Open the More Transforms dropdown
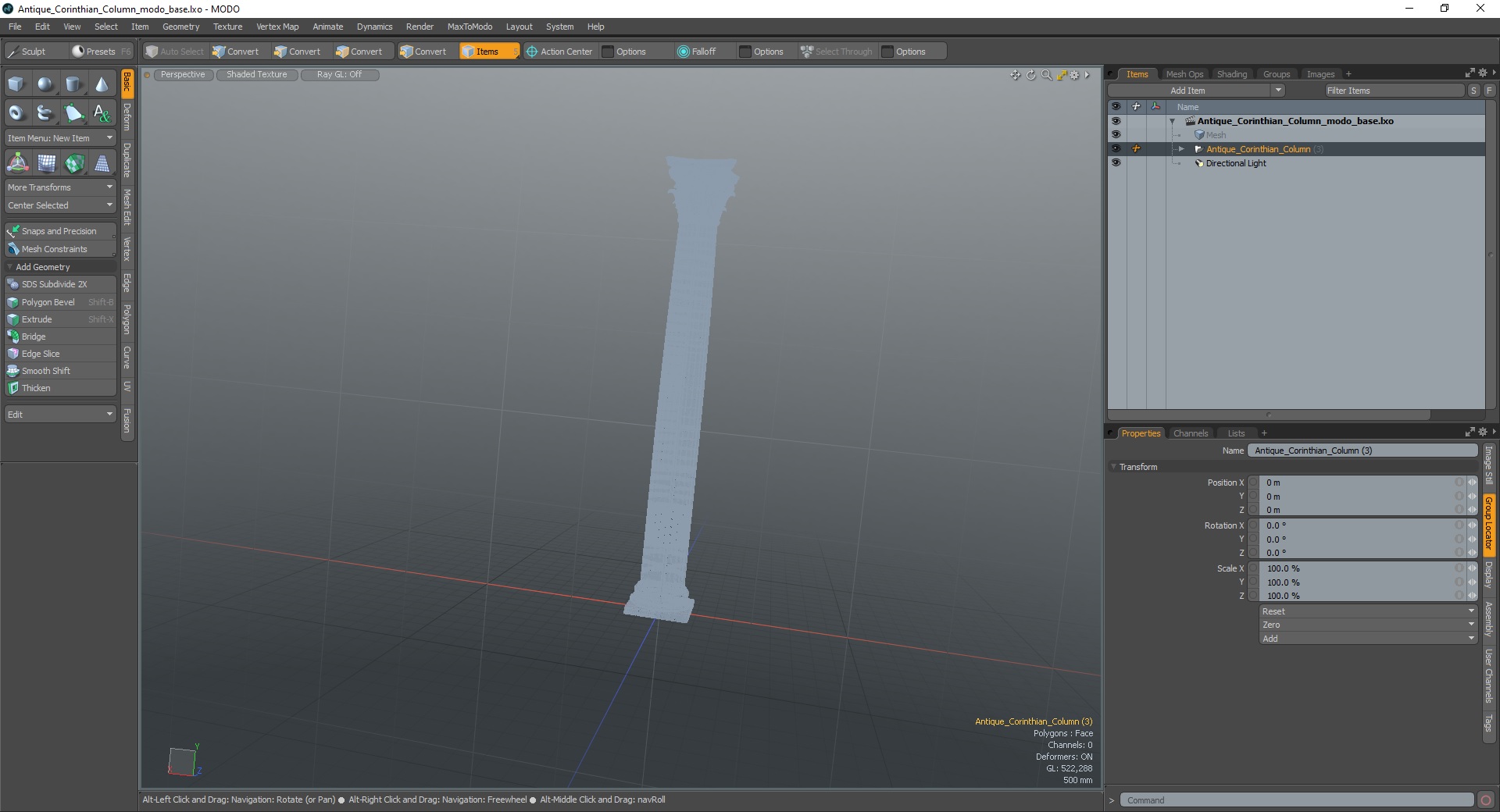 (x=60, y=187)
